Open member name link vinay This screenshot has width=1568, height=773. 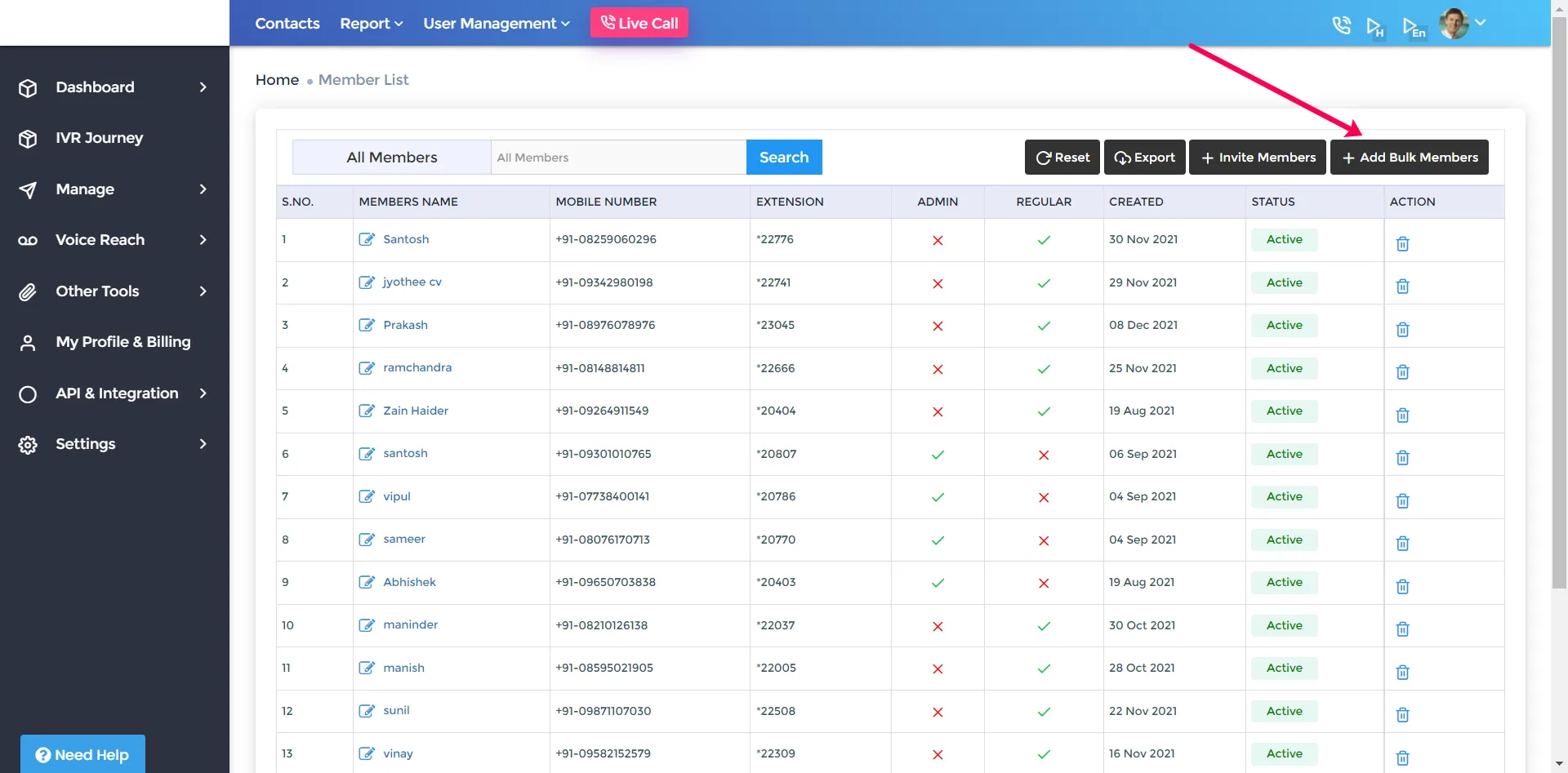(398, 753)
